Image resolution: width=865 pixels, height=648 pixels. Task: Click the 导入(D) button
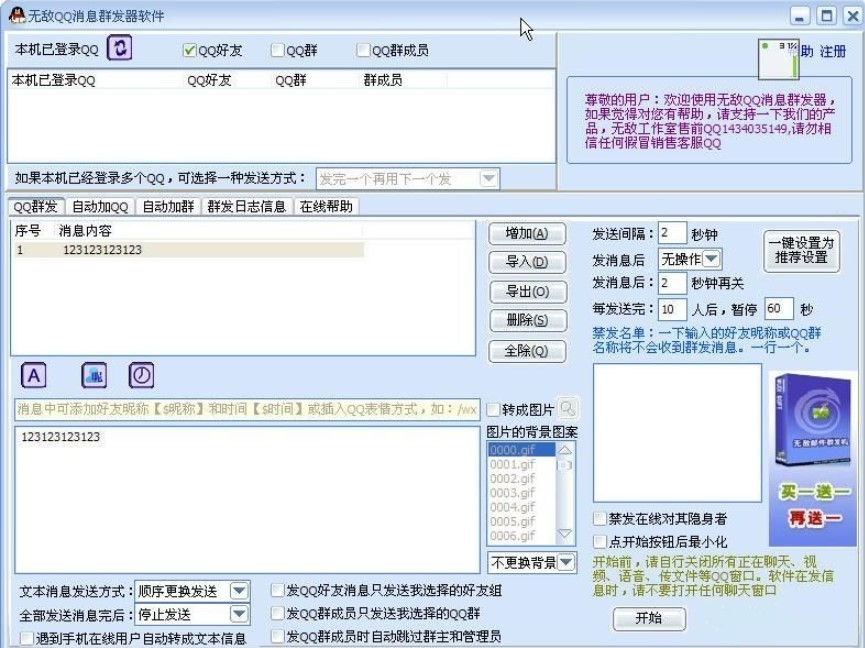[x=527, y=262]
